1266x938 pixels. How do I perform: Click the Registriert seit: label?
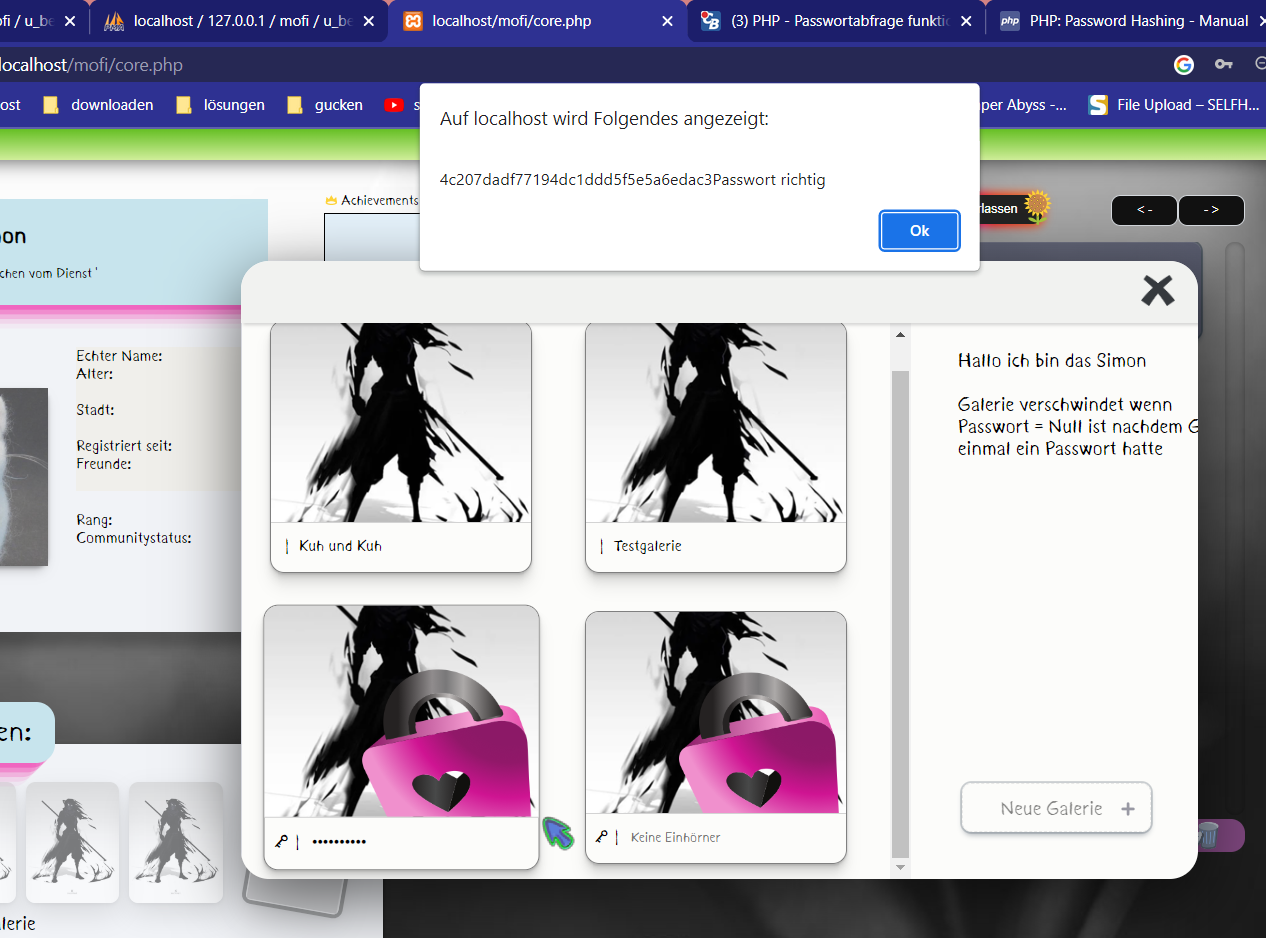[x=124, y=446]
